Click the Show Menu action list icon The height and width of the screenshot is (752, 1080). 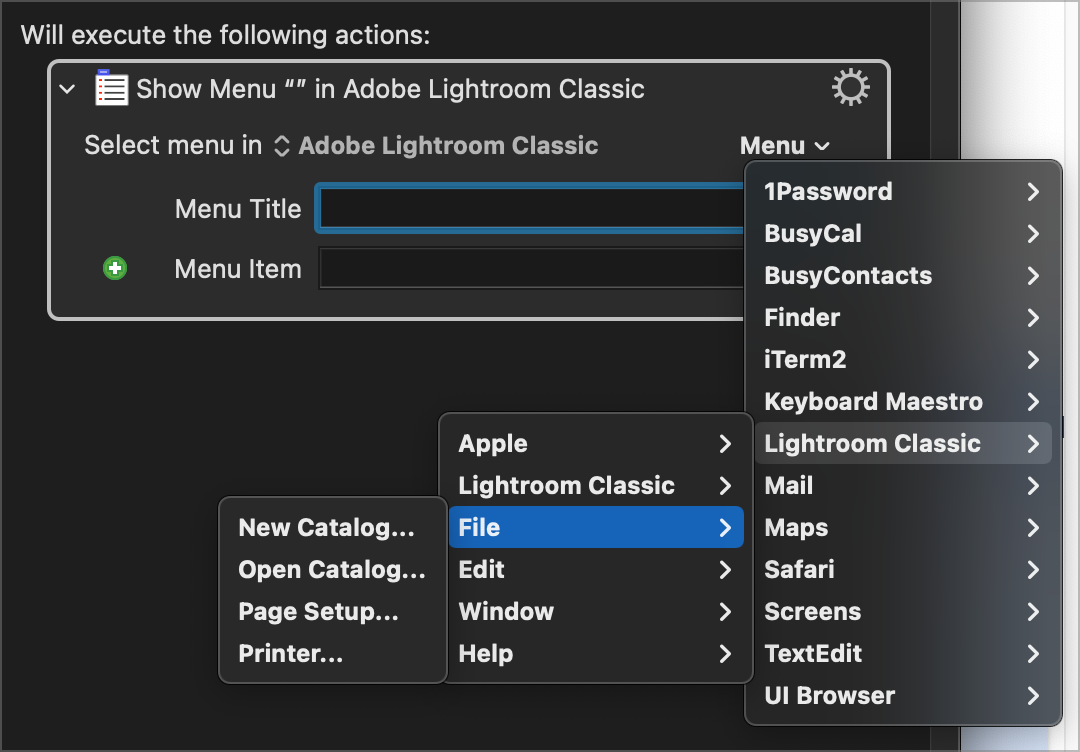pyautogui.click(x=111, y=87)
